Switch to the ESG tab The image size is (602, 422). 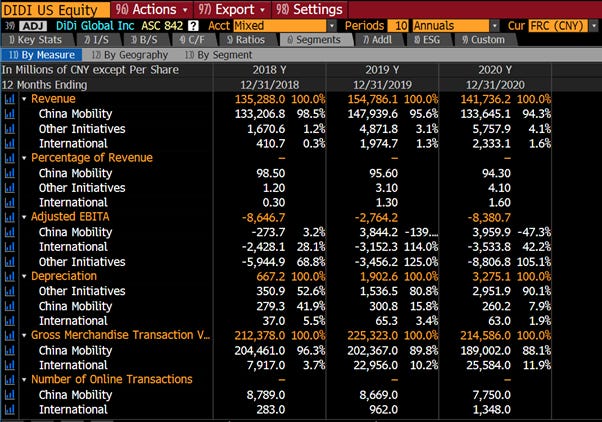click(426, 40)
